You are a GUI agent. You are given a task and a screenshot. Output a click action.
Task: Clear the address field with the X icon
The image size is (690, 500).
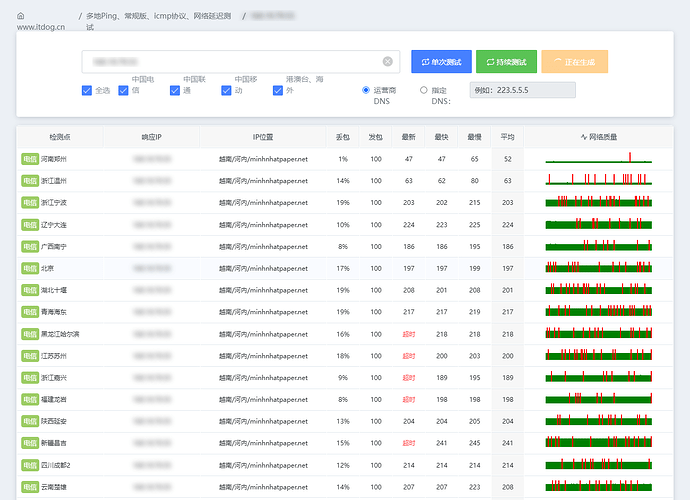pos(387,62)
